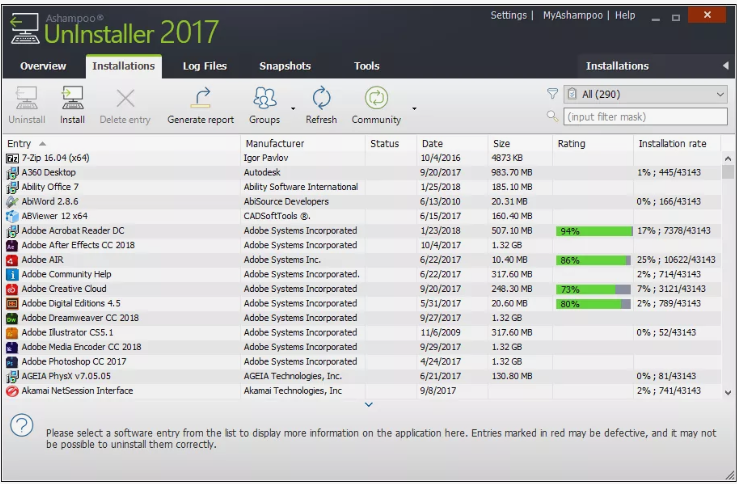Select the Ability Office 7 entry
Screen dimensions: 737x484
[50, 187]
